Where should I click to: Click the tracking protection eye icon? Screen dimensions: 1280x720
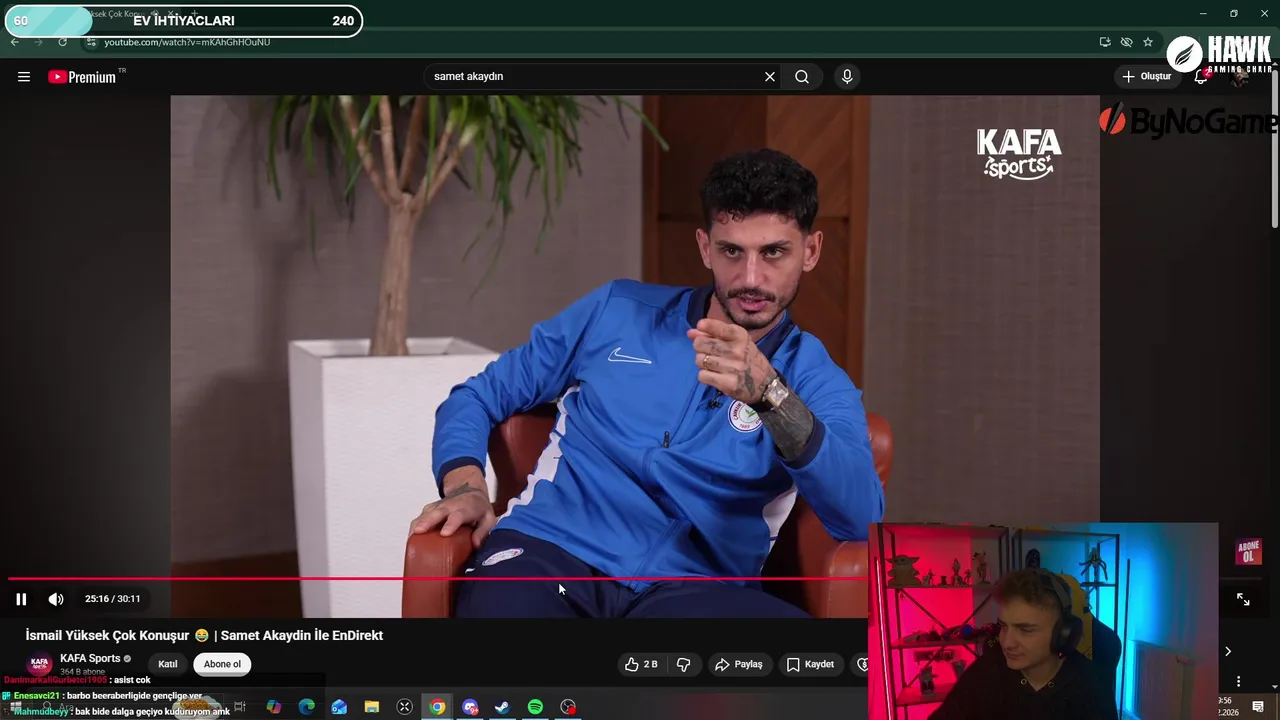tap(1126, 42)
